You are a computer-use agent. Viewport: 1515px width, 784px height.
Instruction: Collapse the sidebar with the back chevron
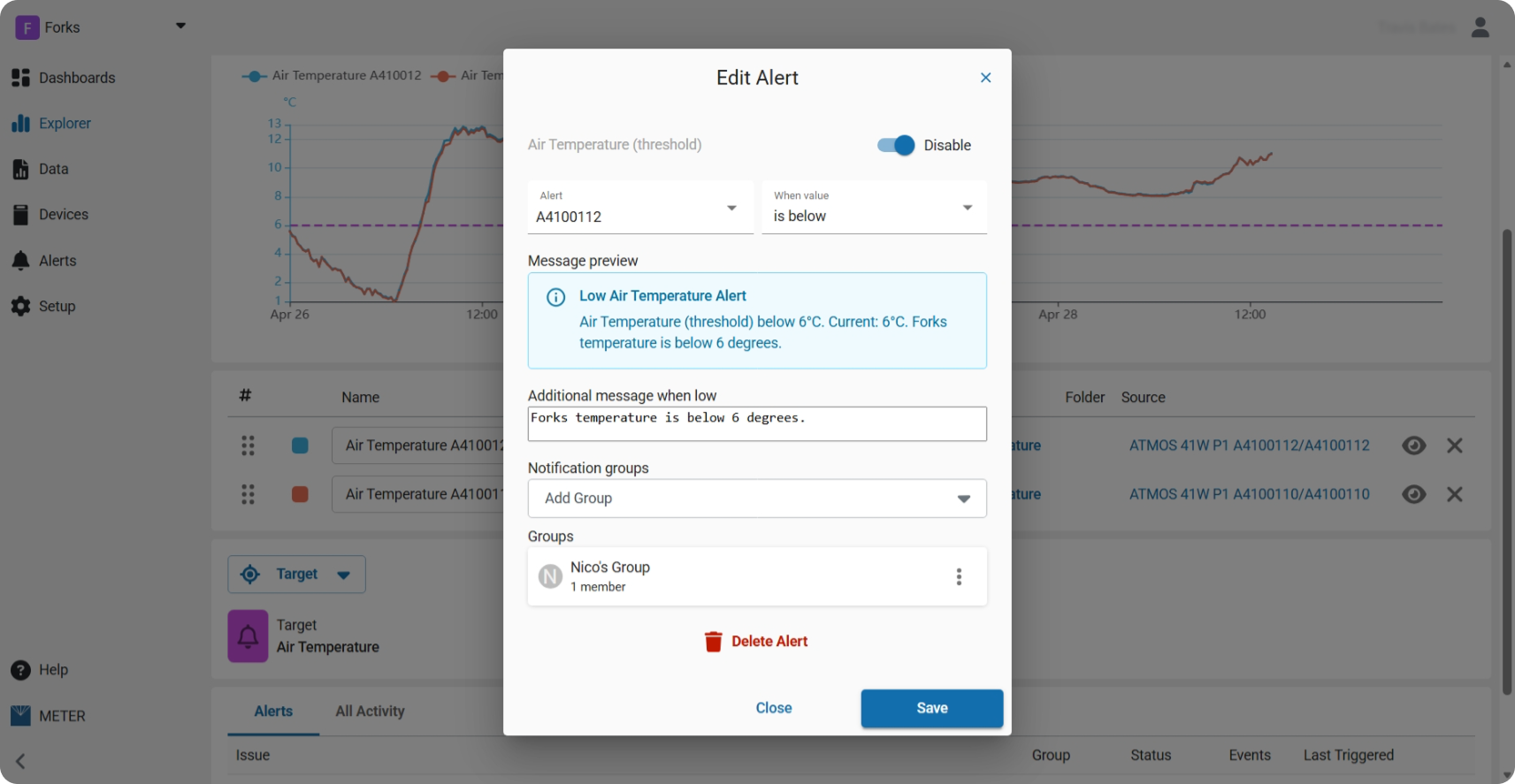tap(20, 761)
